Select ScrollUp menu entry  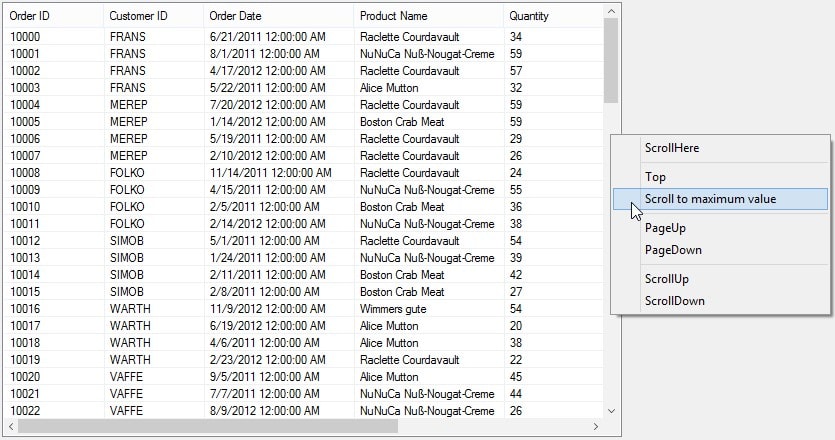pyautogui.click(x=721, y=279)
